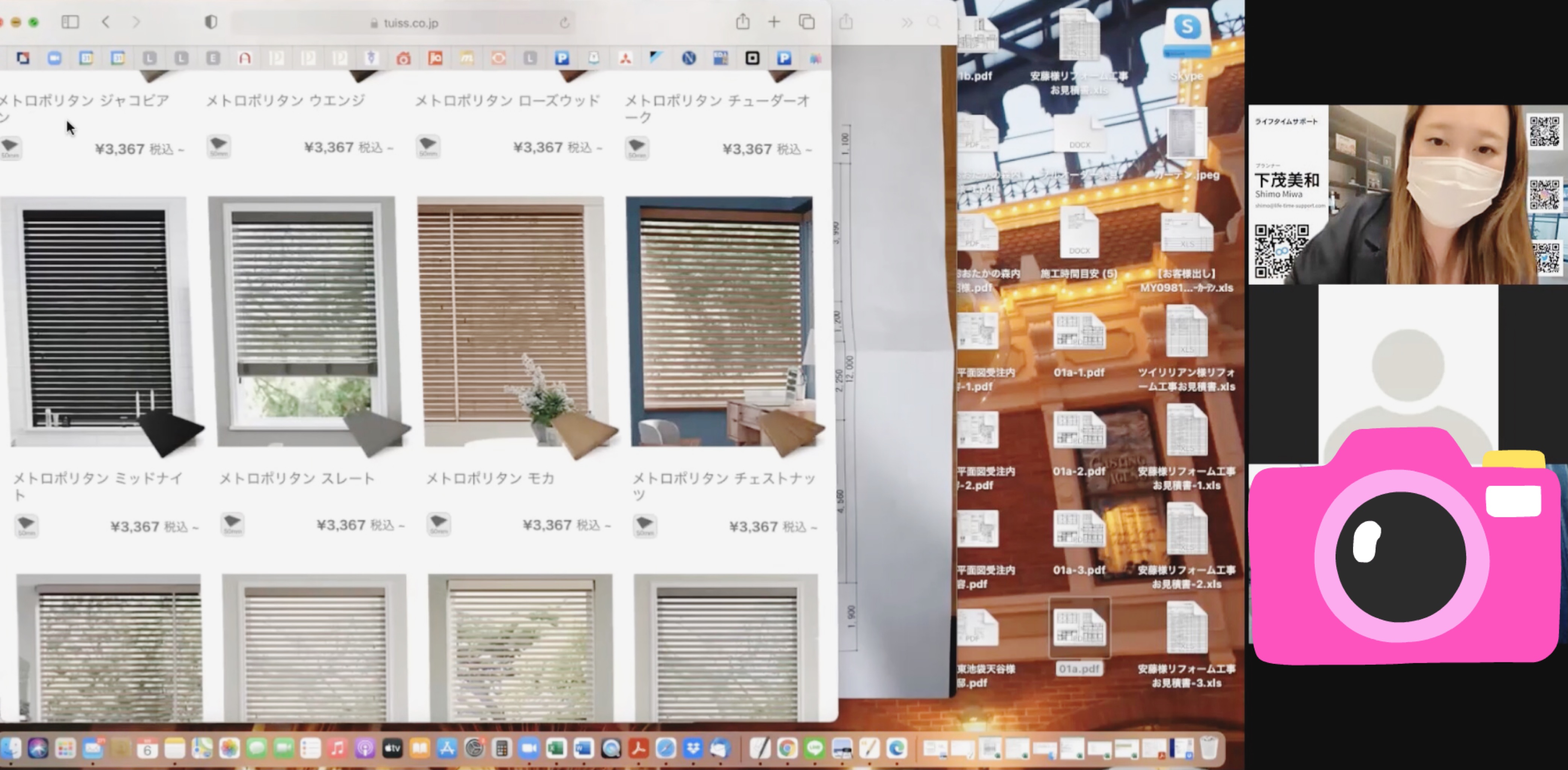Show Safari tab overview
This screenshot has width=1568, height=770.
[807, 23]
